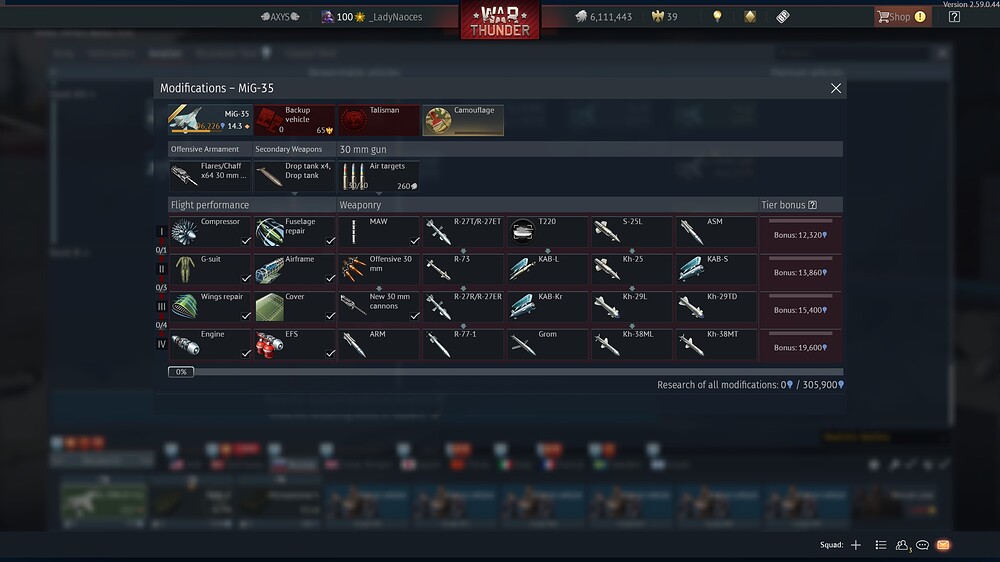This screenshot has width=1000, height=562.
Task: Choose the T220 targeting pod modification
Action: (548, 232)
